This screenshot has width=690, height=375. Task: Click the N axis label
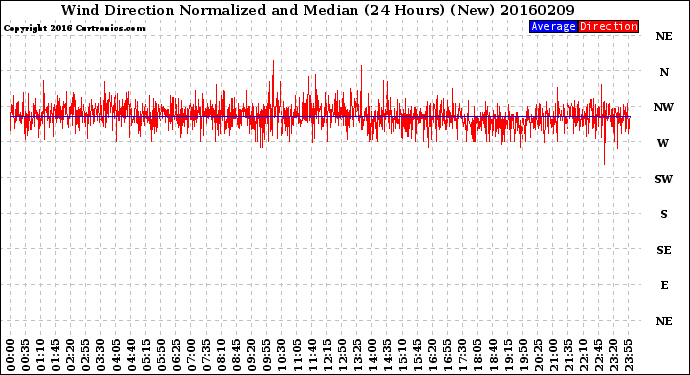(x=664, y=72)
